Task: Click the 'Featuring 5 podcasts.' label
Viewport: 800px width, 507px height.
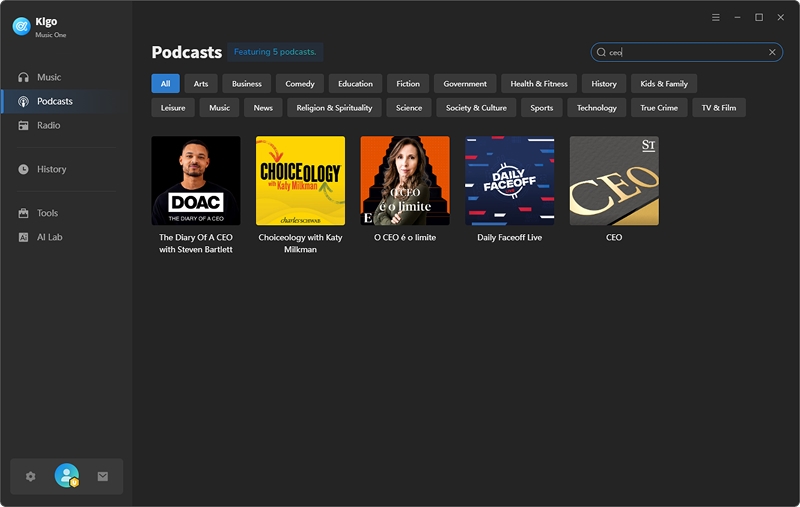Action: tap(275, 52)
